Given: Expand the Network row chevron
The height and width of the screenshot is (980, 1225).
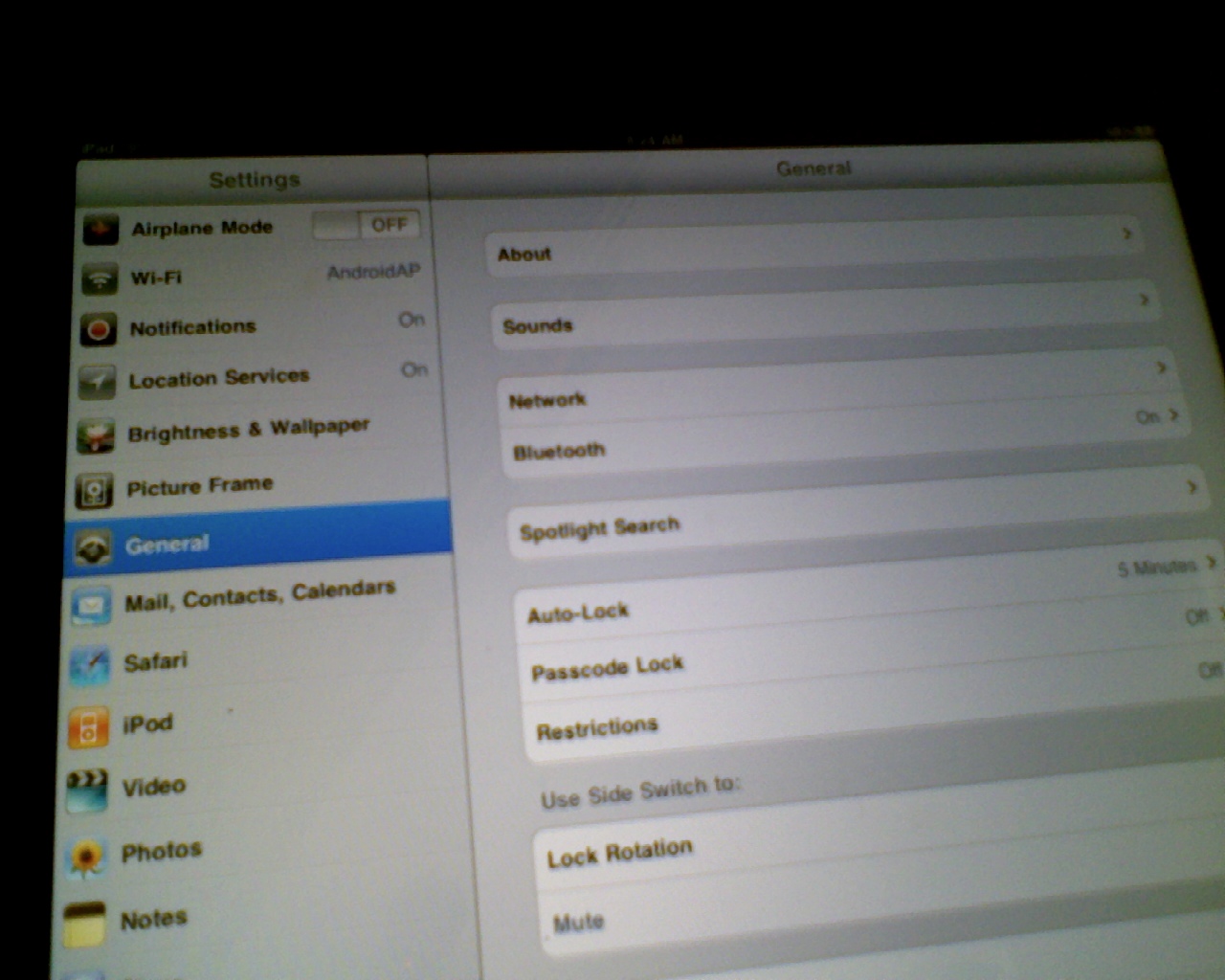Looking at the screenshot, I should pos(1161,367).
